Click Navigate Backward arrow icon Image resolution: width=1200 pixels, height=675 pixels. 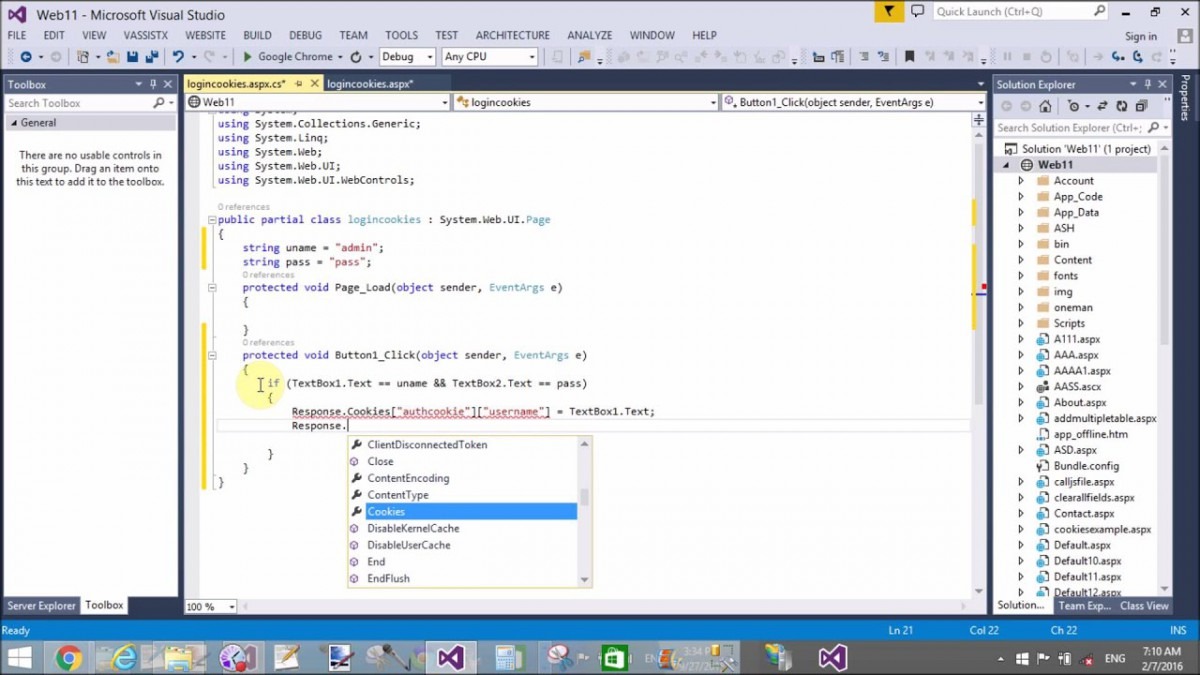pos(28,57)
